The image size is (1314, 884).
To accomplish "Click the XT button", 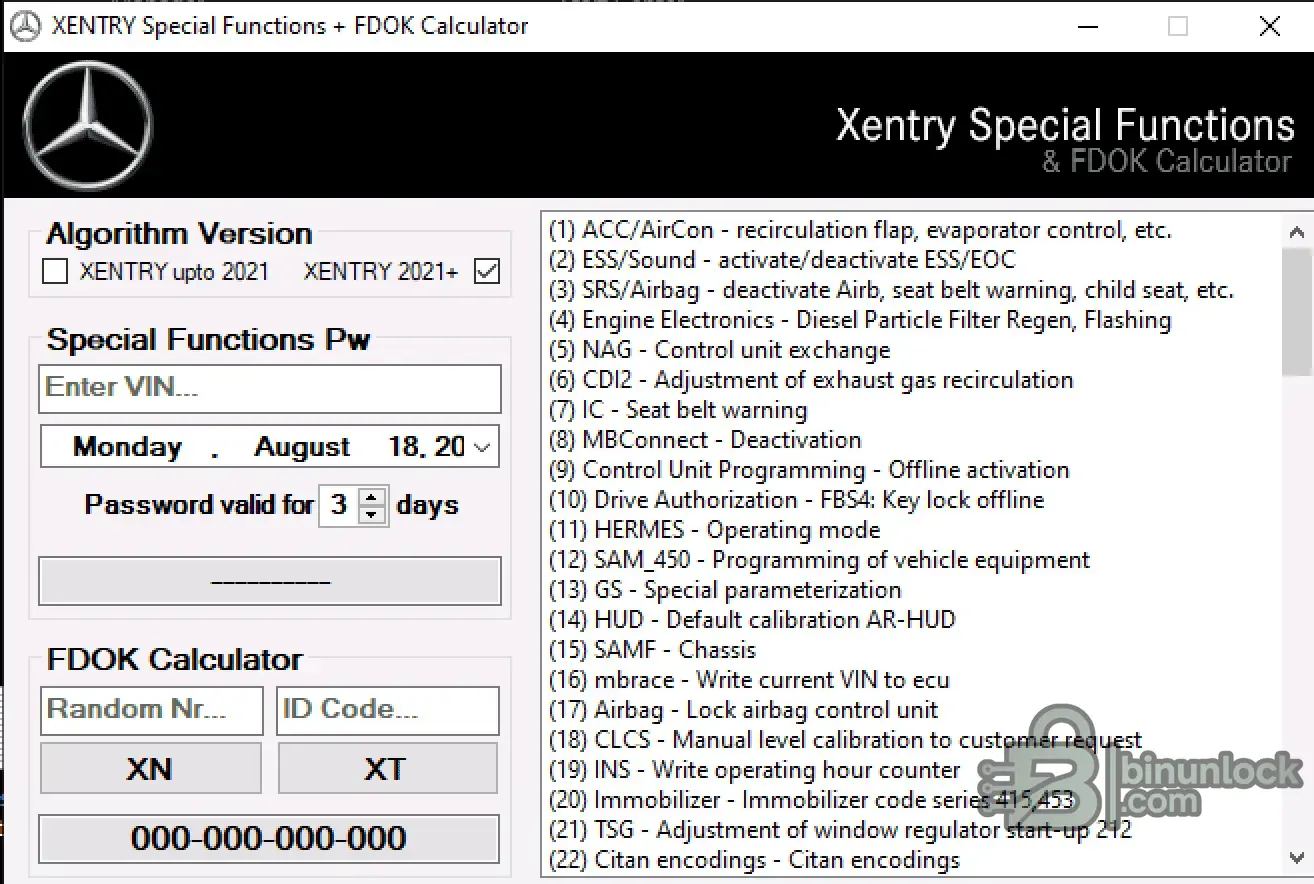I will point(387,768).
